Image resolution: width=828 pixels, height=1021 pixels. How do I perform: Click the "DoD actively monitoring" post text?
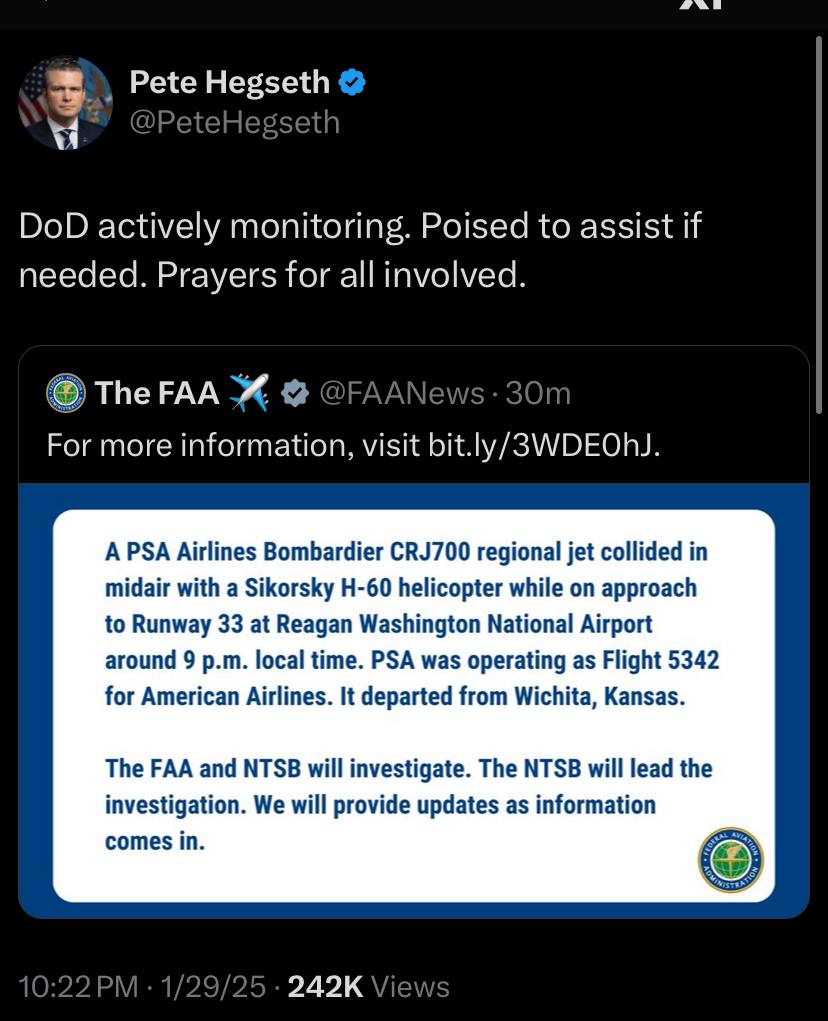pyautogui.click(x=360, y=250)
